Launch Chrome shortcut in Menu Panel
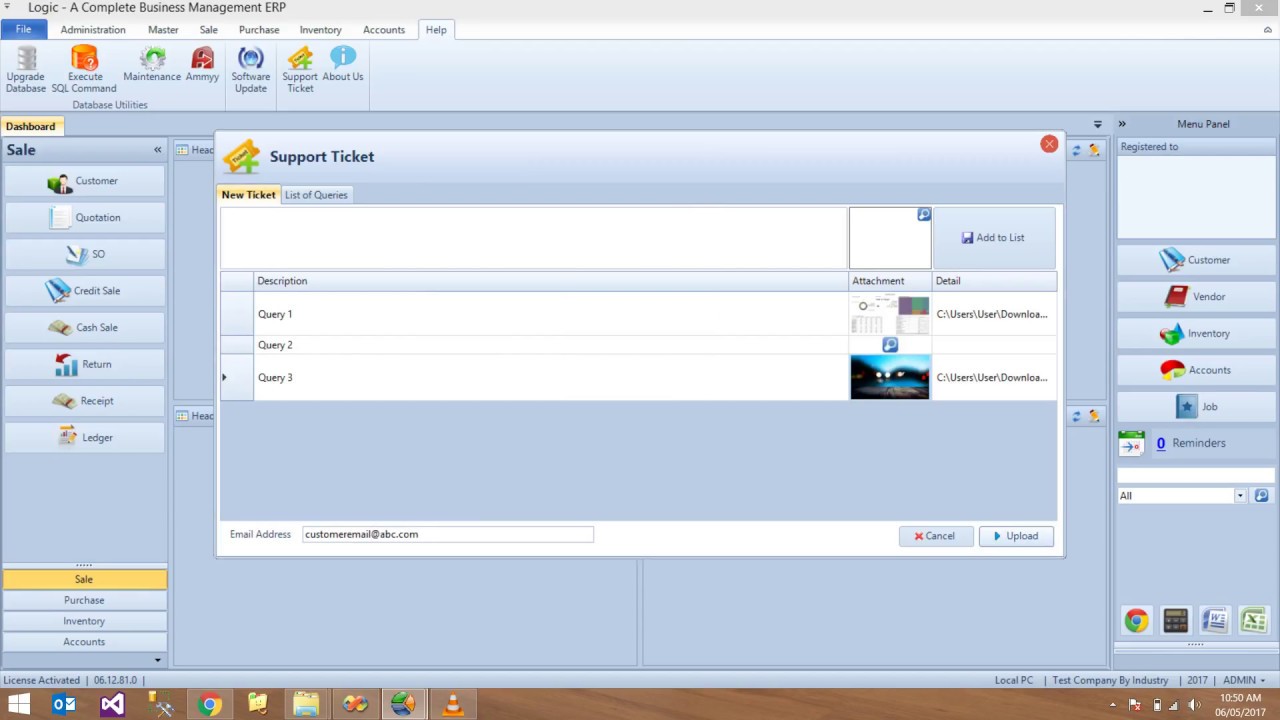Screen dimensions: 1280x720 point(1136,621)
